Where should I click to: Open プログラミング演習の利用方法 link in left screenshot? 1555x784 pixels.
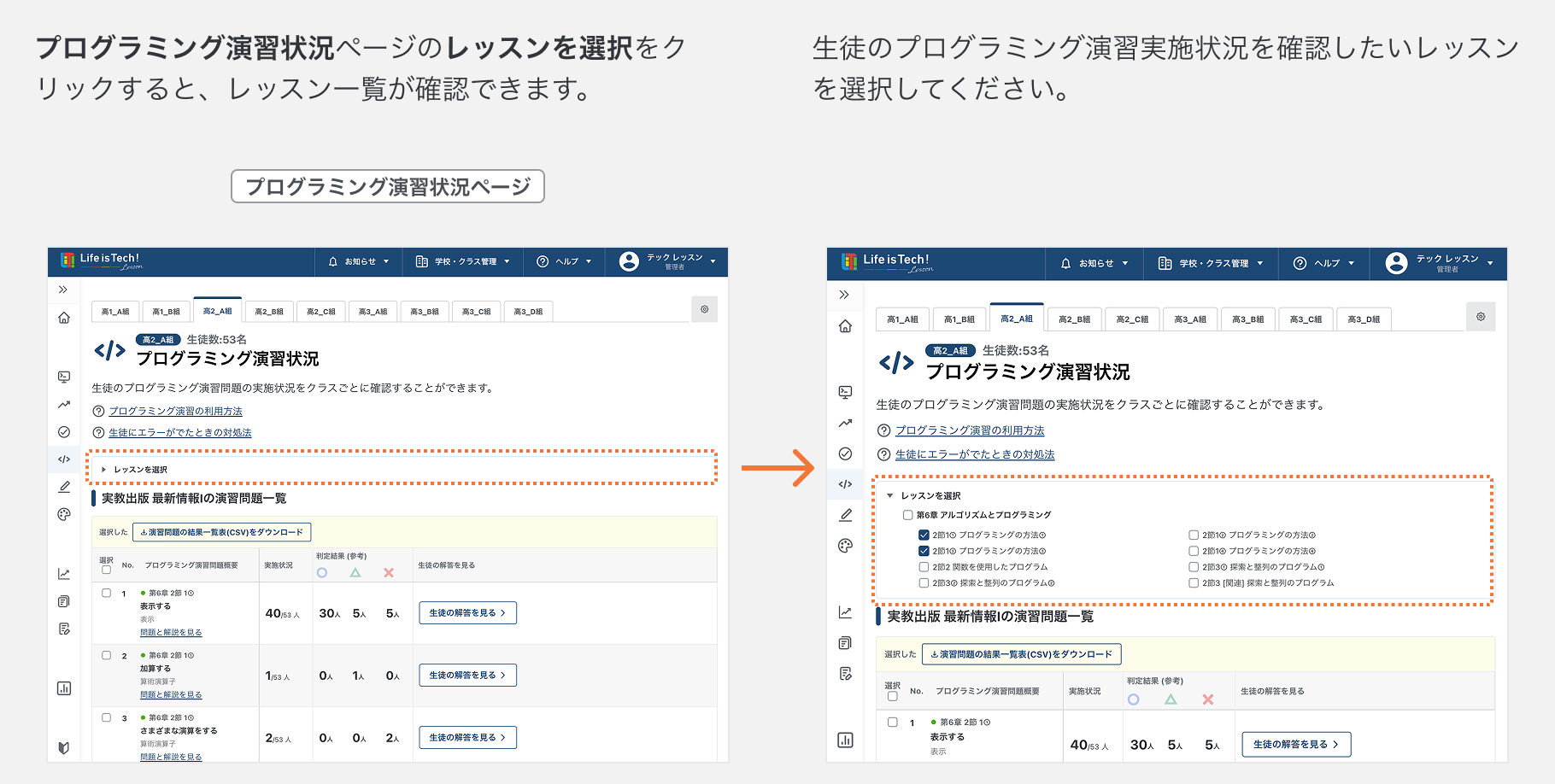tap(176, 411)
